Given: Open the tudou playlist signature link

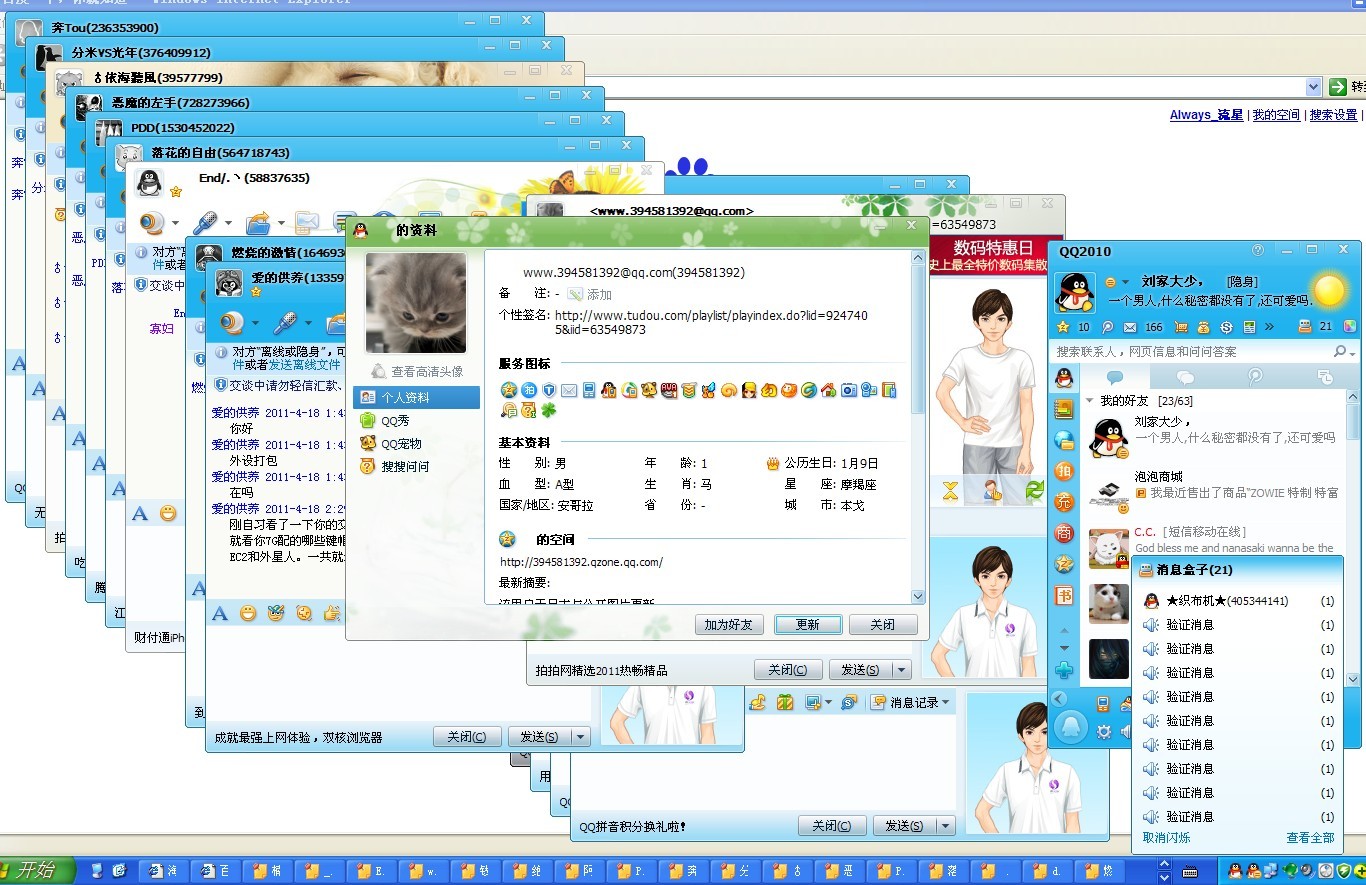Looking at the screenshot, I should tap(711, 322).
